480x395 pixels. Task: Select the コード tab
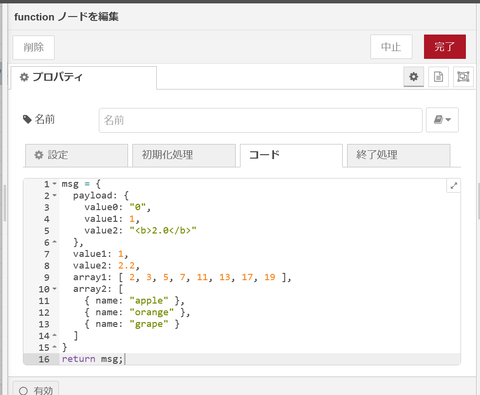[x=291, y=155]
